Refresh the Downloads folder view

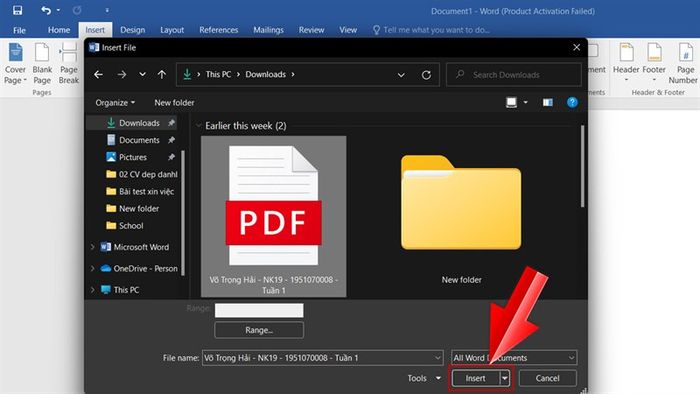coord(426,75)
